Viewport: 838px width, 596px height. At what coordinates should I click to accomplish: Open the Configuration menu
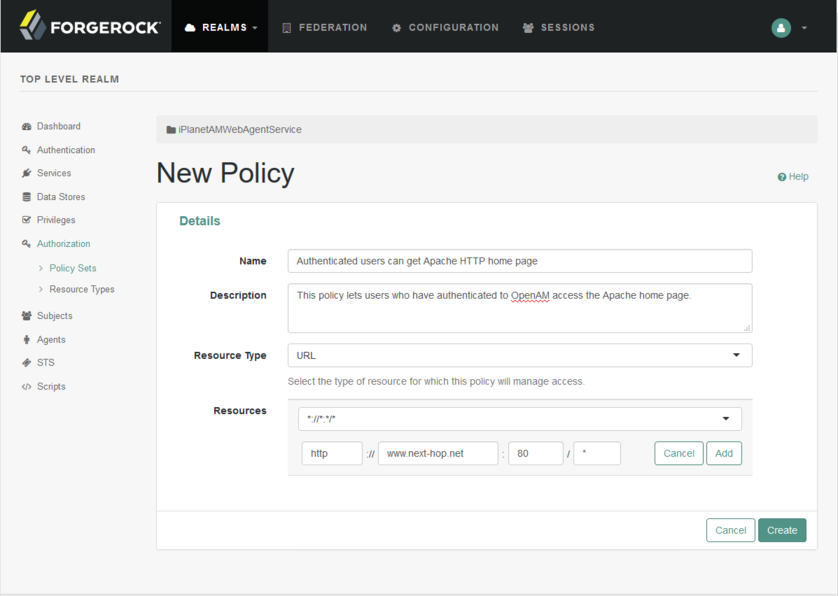coord(444,27)
